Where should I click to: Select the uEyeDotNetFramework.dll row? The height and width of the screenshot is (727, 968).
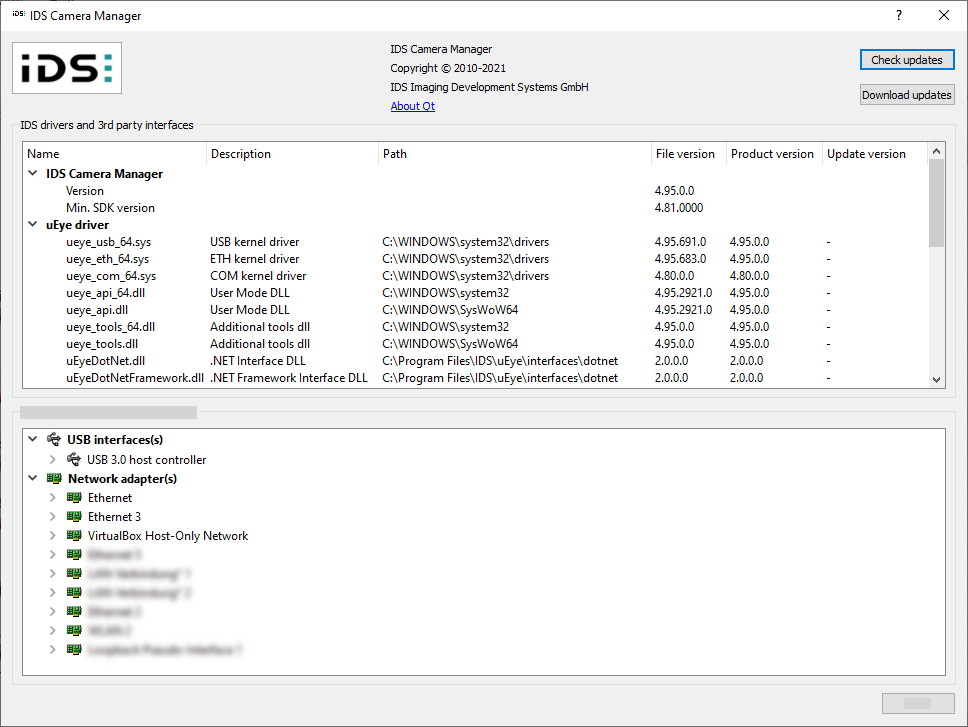(x=475, y=378)
